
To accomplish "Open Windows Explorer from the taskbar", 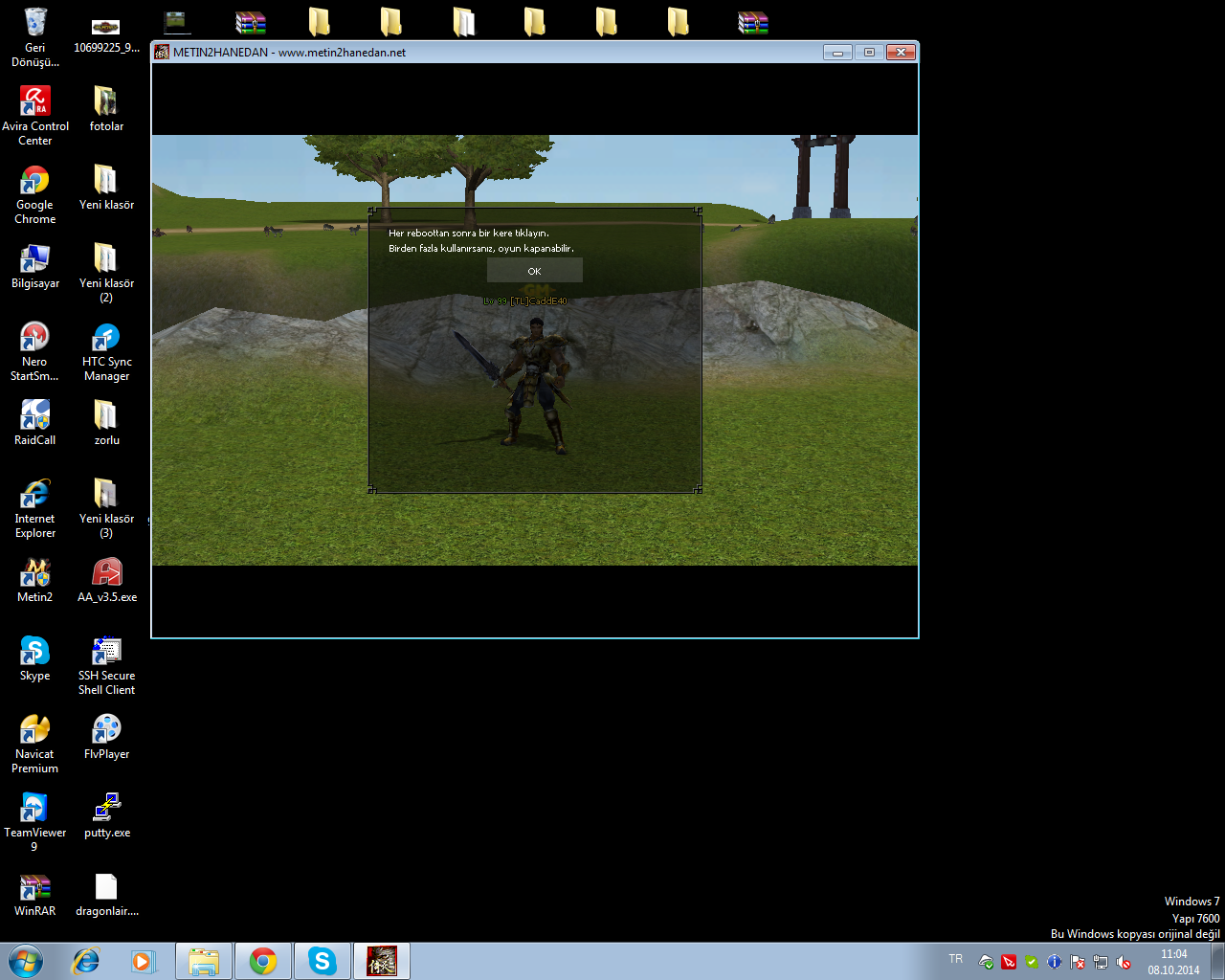I will point(204,961).
